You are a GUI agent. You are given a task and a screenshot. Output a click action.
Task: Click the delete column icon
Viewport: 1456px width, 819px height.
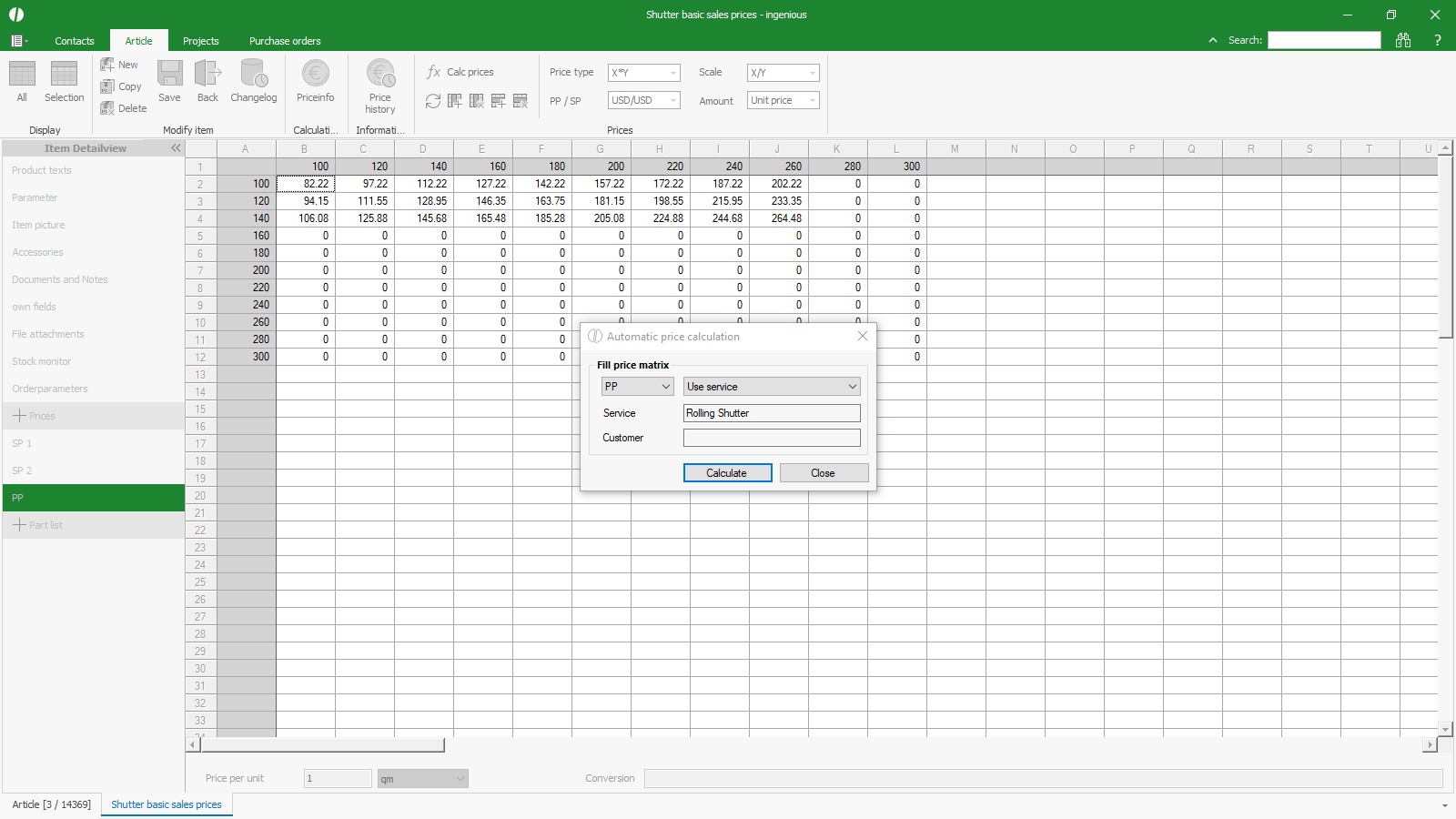pyautogui.click(x=477, y=101)
